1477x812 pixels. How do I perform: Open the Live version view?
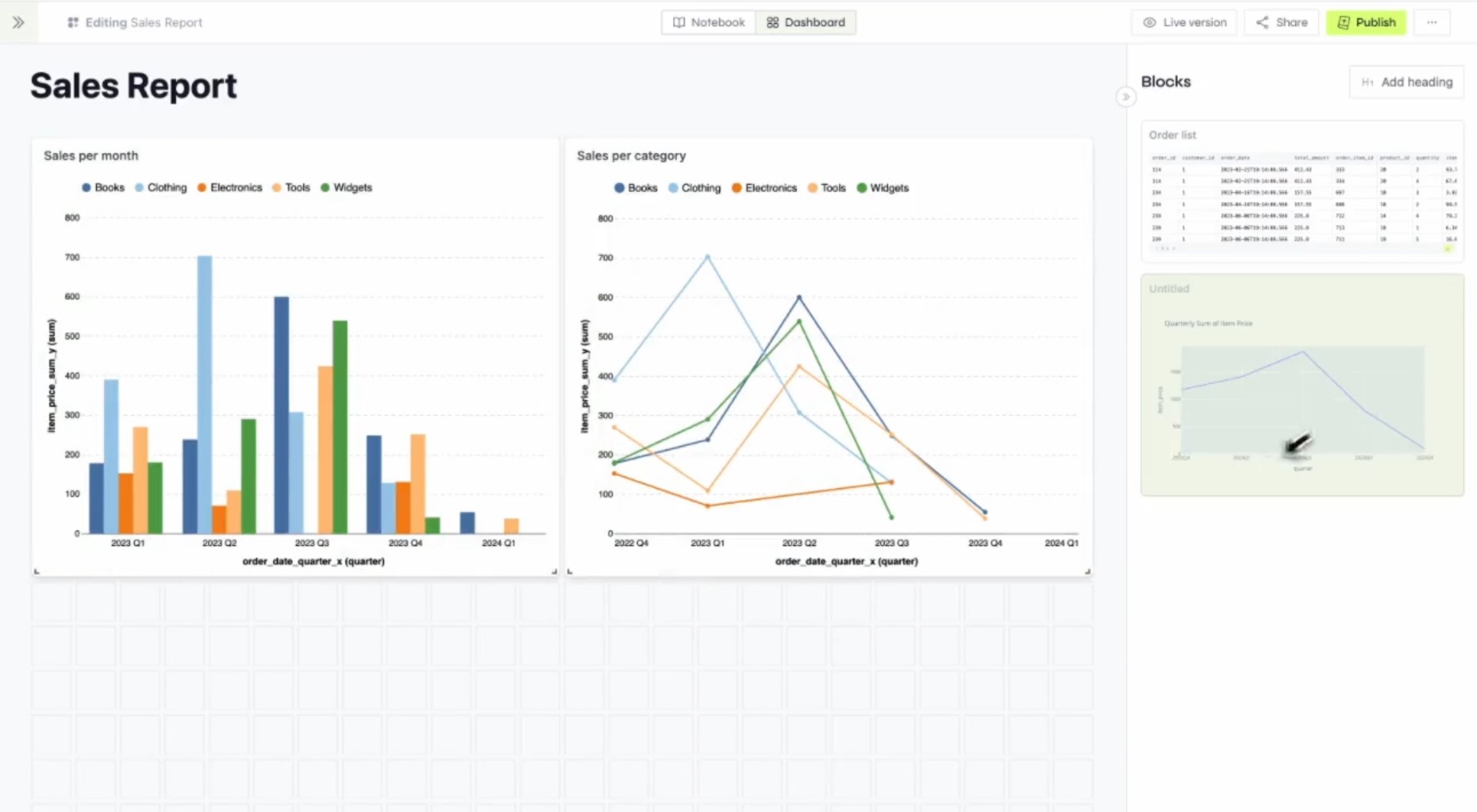click(1184, 22)
